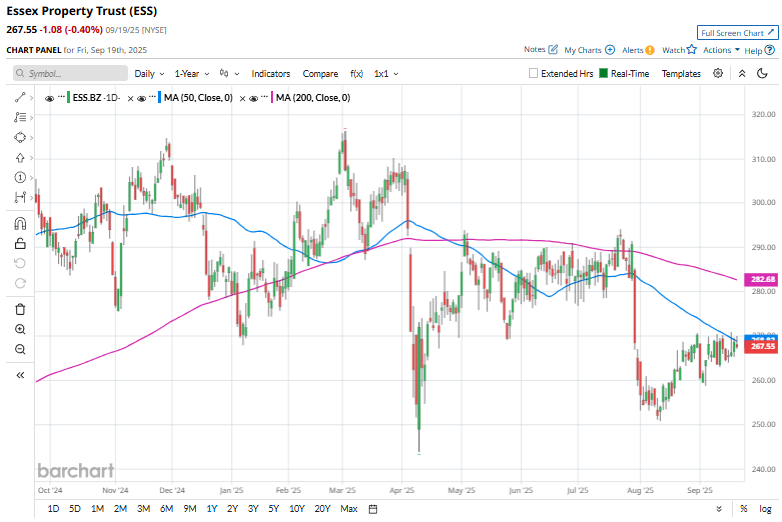Switch to the 5Y time range

click(x=275, y=509)
